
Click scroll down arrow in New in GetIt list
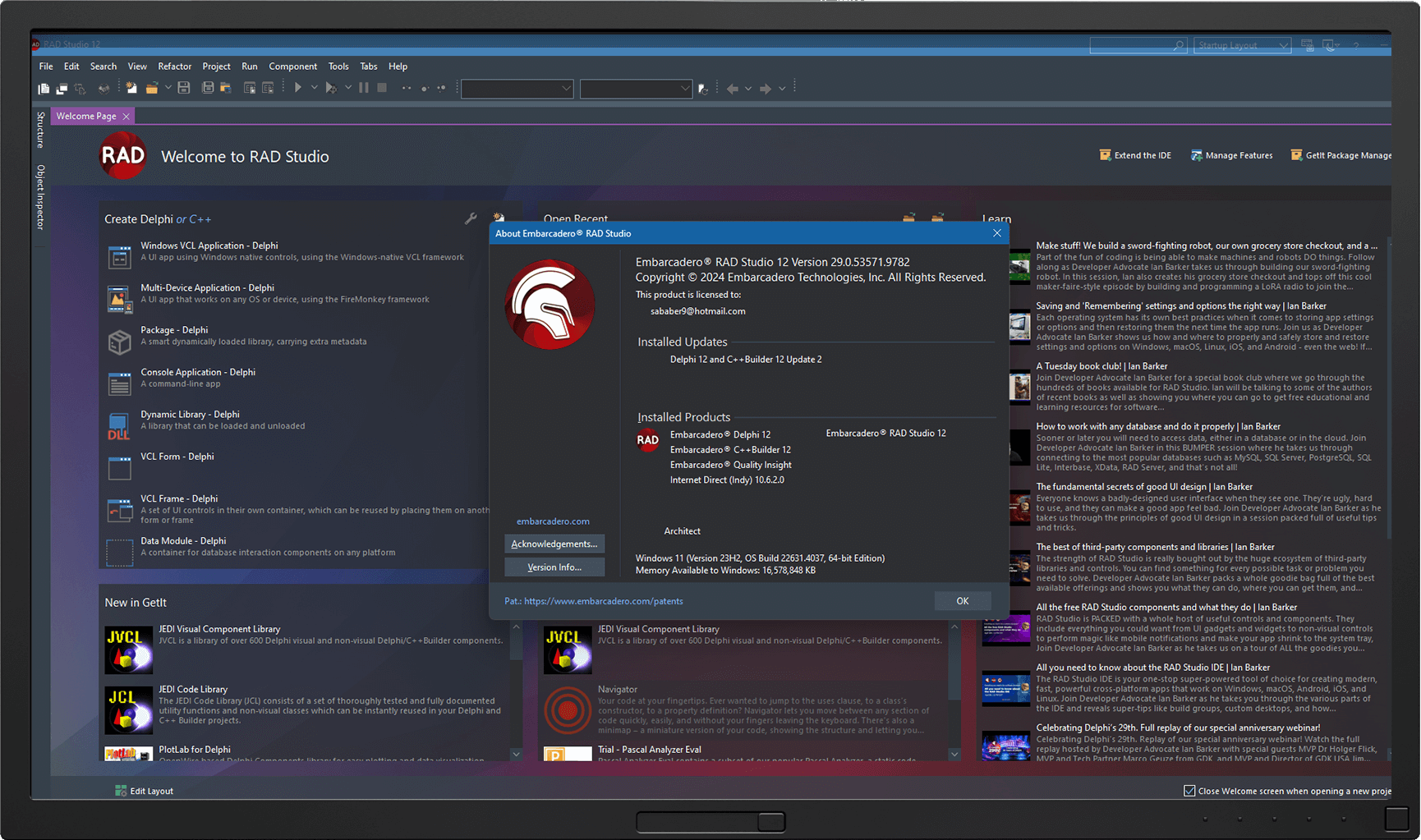pos(516,753)
